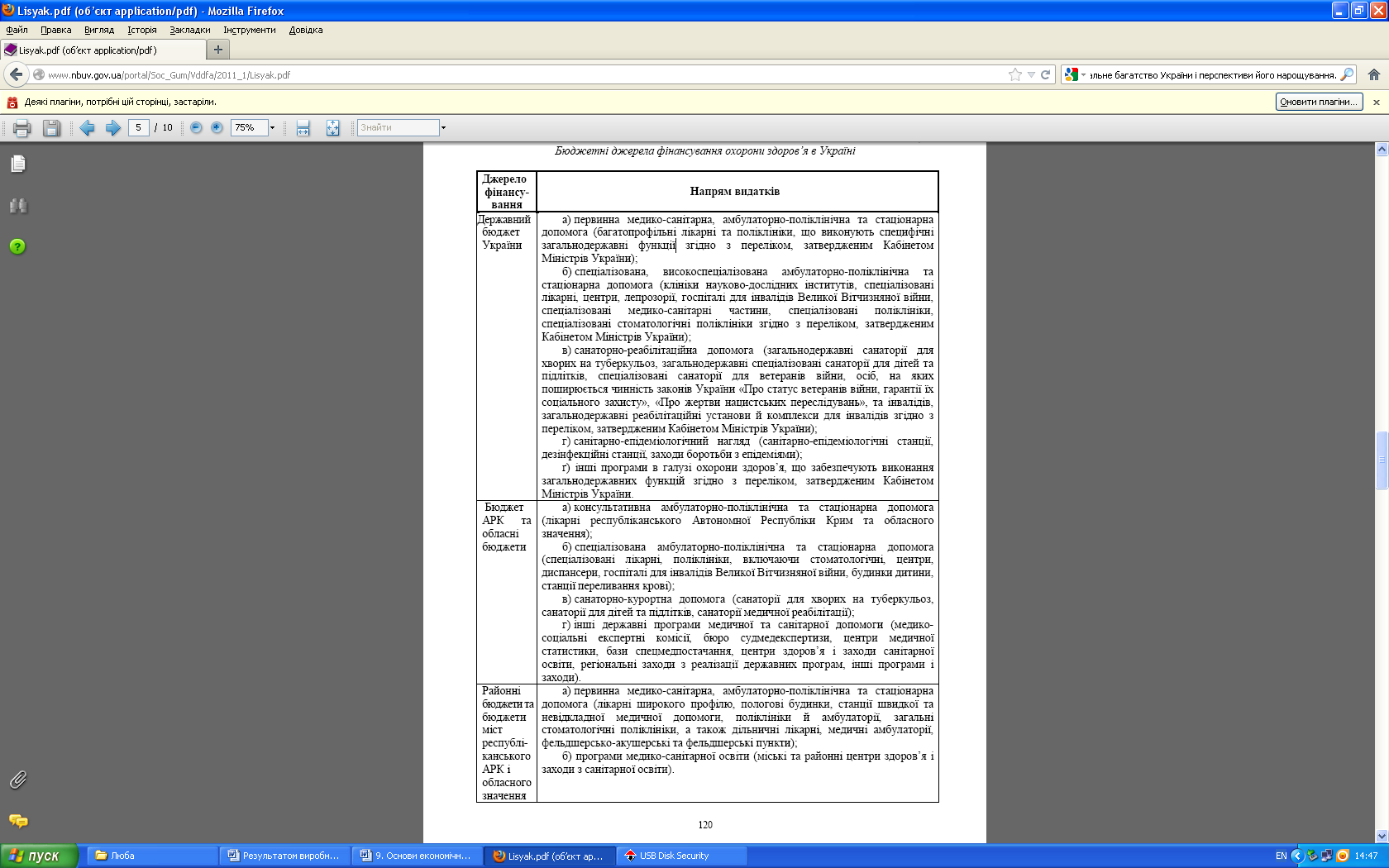The height and width of the screenshot is (868, 1389).
Task: Click the page number 120 text
Action: coord(705,824)
